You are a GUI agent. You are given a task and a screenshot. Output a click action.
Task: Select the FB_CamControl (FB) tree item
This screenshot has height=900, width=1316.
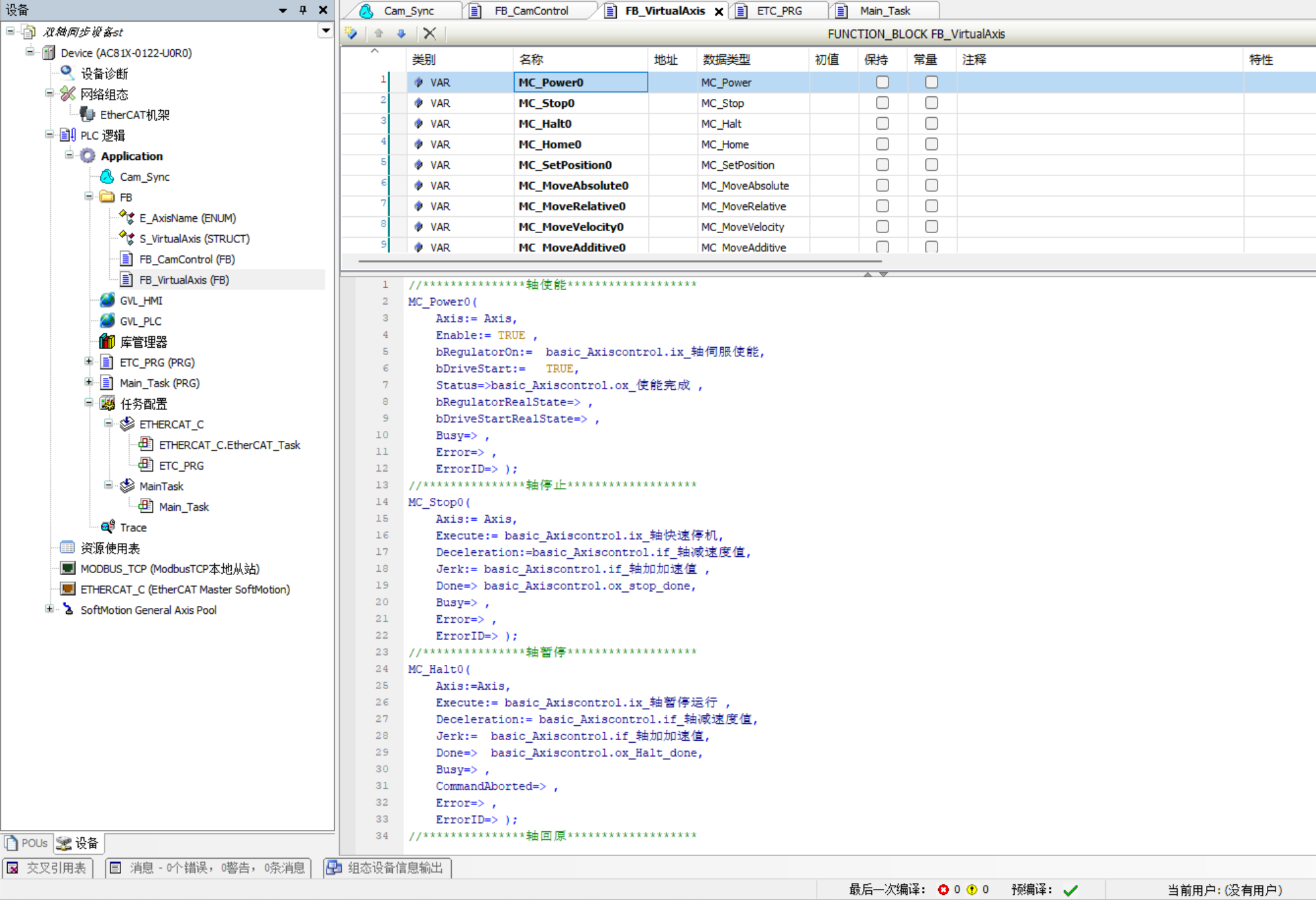pos(187,259)
